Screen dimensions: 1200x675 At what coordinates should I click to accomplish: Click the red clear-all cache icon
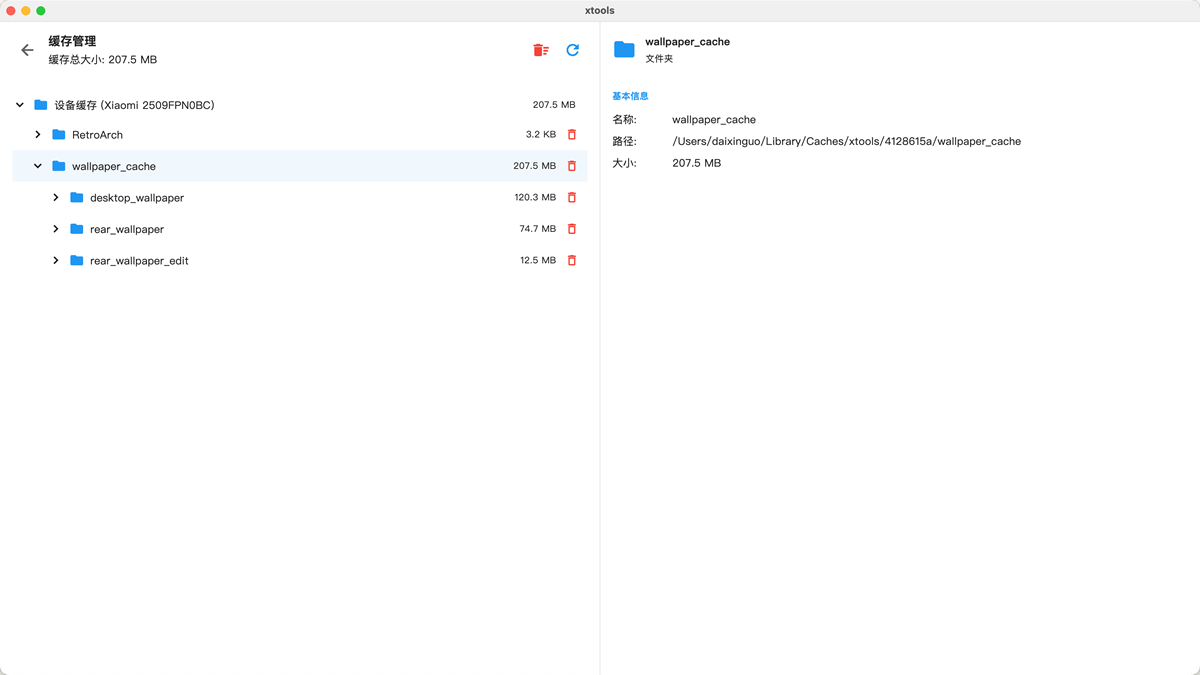click(540, 50)
